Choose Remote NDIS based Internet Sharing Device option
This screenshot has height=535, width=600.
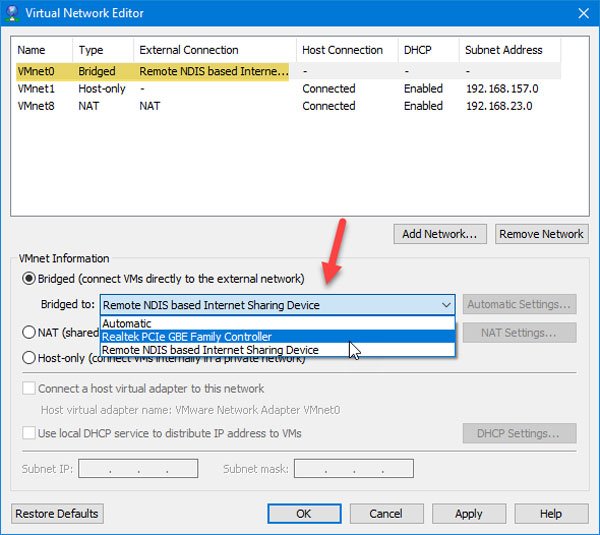point(211,350)
